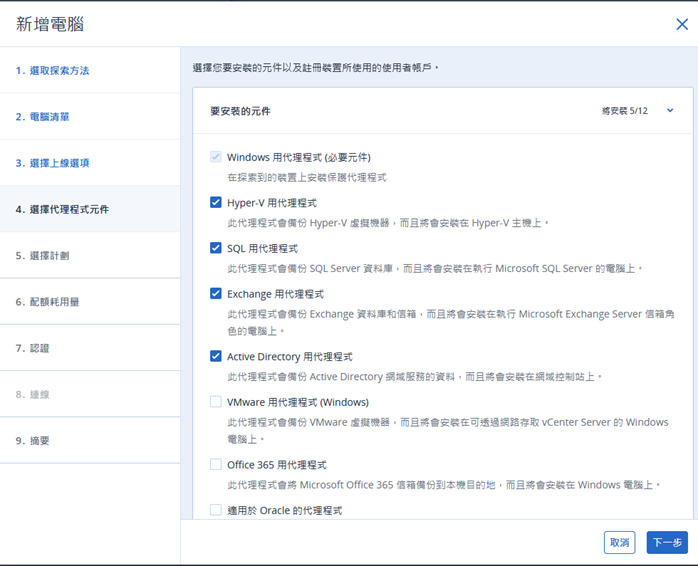Uncheck the Active Directory 用代理程式 checkbox
Screen dimensions: 698x566
click(215, 356)
